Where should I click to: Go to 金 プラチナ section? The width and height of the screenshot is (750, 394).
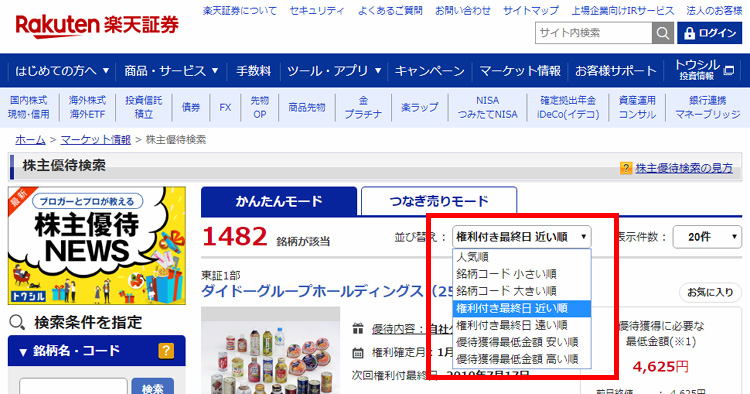click(364, 107)
